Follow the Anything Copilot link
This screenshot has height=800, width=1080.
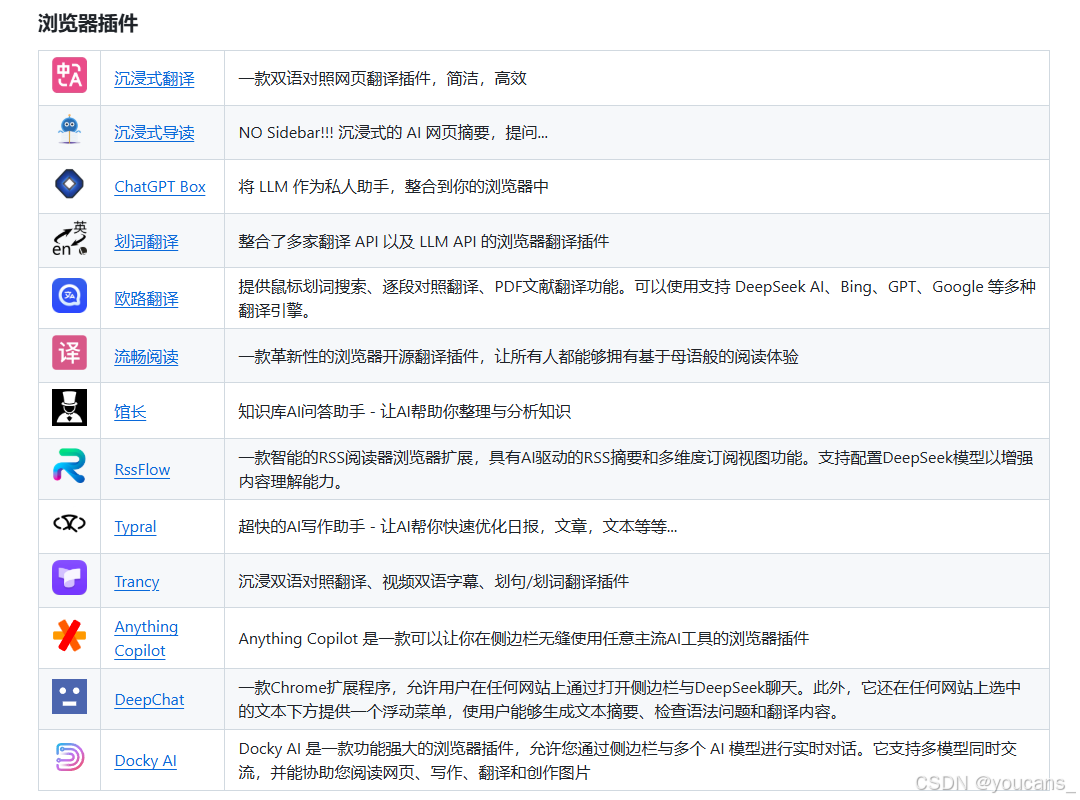point(146,639)
